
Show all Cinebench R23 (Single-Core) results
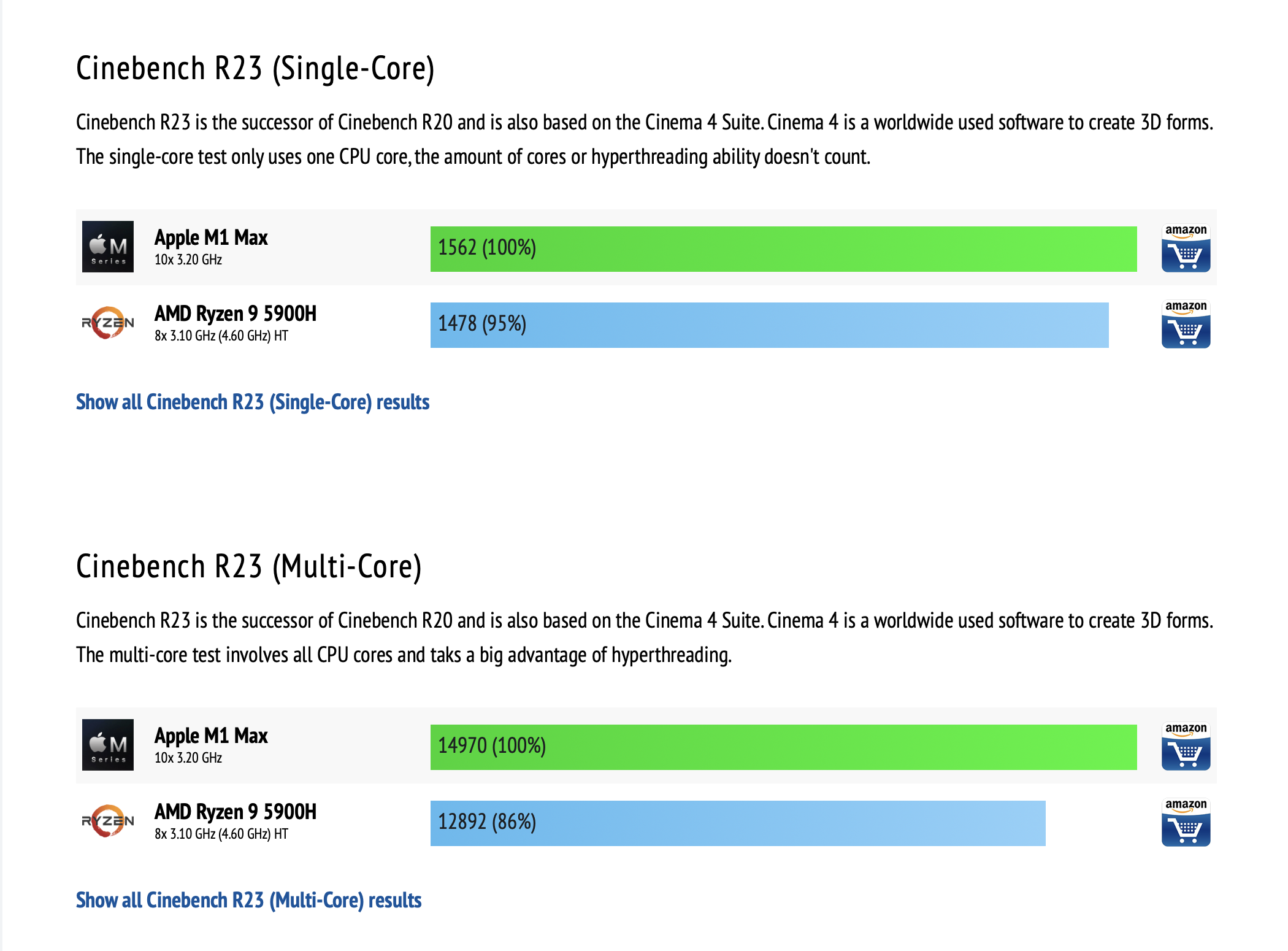(253, 402)
